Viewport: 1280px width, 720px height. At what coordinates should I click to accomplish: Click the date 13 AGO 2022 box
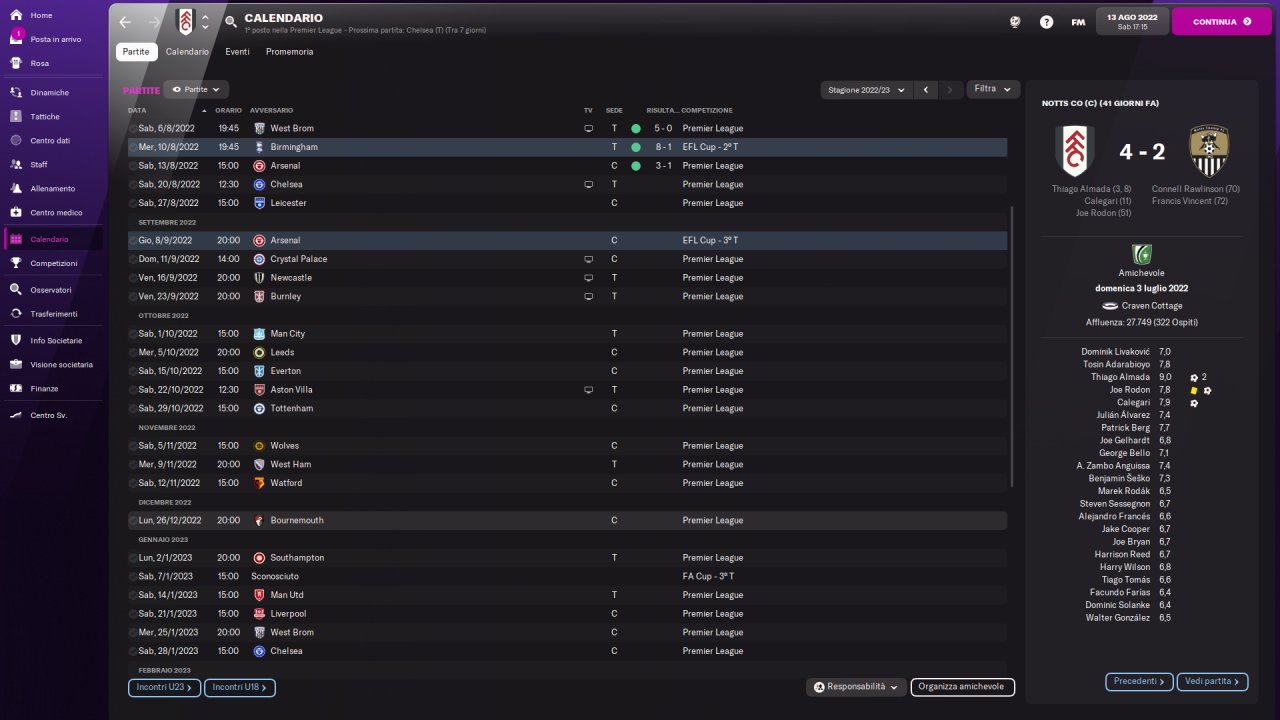coord(1133,21)
